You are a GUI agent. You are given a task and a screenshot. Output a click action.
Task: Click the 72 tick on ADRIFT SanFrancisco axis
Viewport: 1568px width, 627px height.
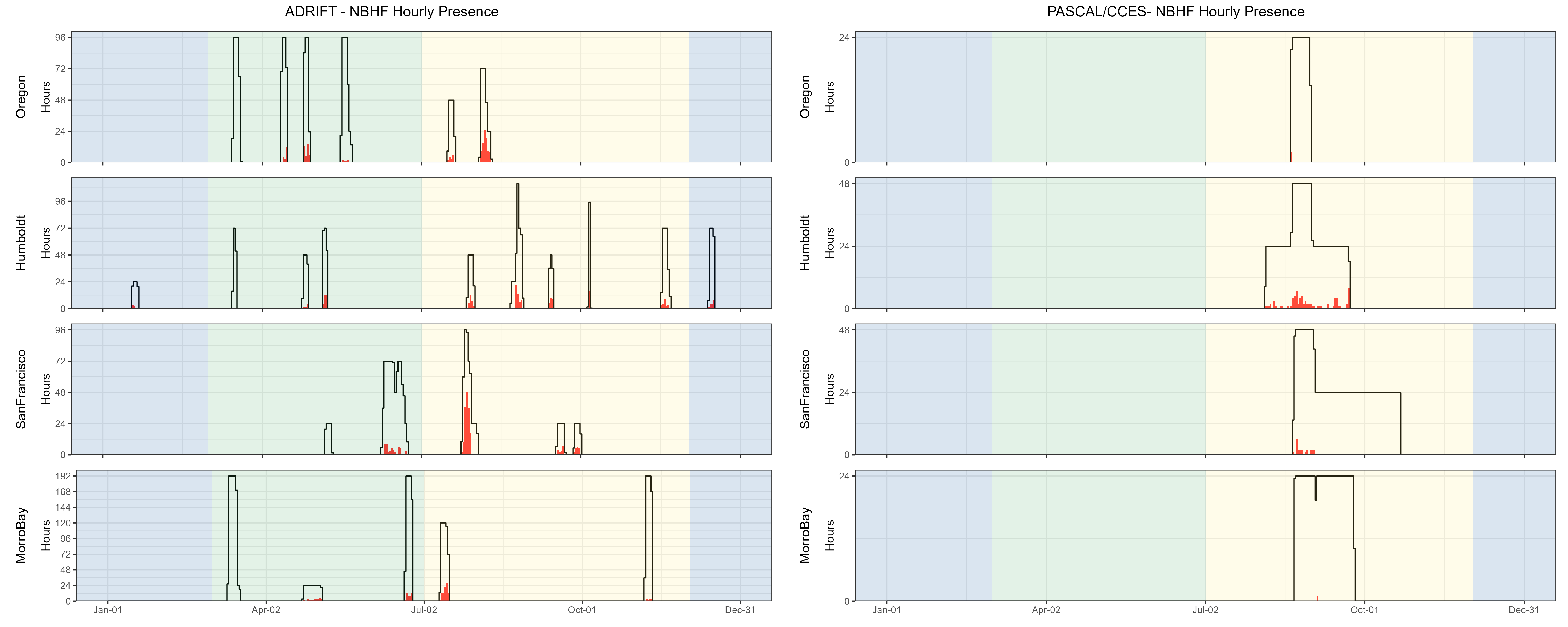60,361
